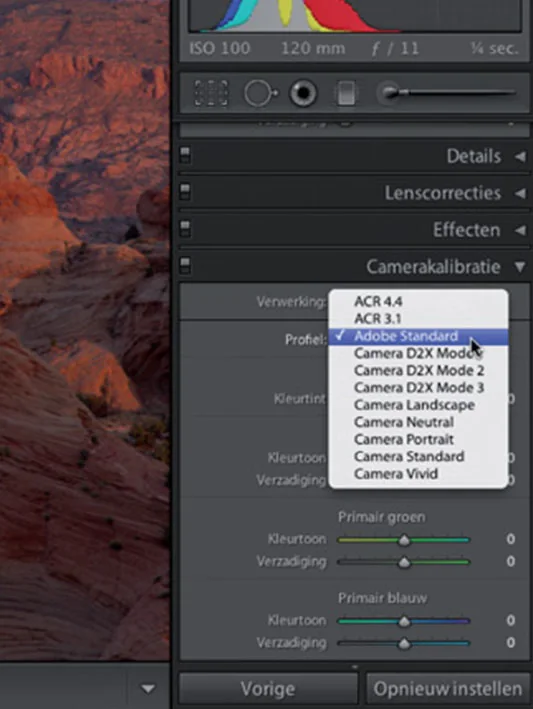533x709 pixels.
Task: Click the f / 11 aperture readout
Action: point(395,48)
